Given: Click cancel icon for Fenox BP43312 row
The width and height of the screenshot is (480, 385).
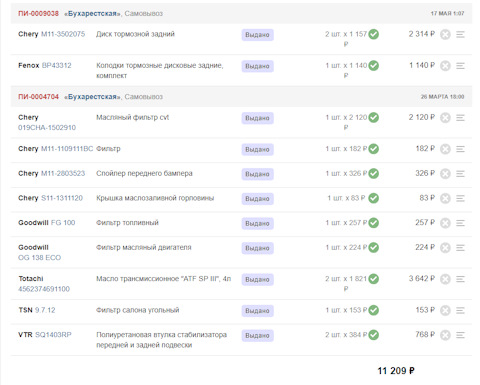Looking at the screenshot, I should click(445, 66).
